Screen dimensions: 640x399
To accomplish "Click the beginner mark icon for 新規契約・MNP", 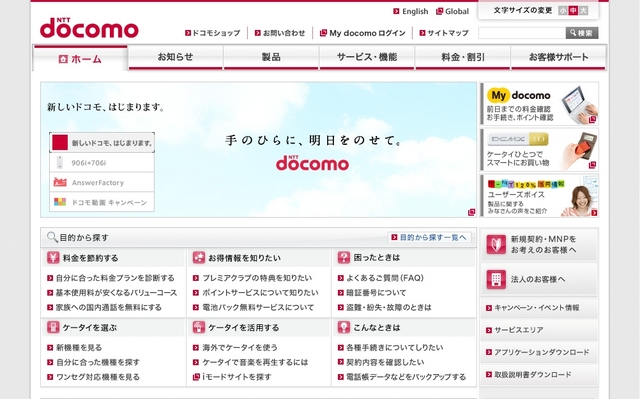I will click(496, 244).
